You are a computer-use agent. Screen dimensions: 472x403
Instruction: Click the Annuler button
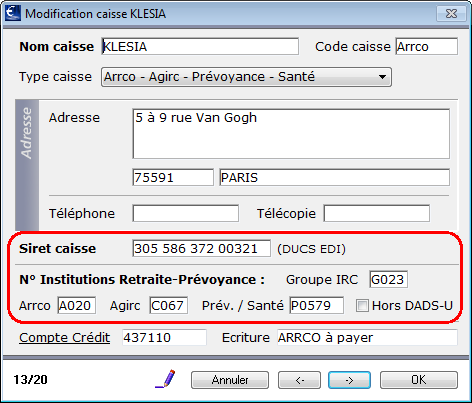tap(230, 380)
